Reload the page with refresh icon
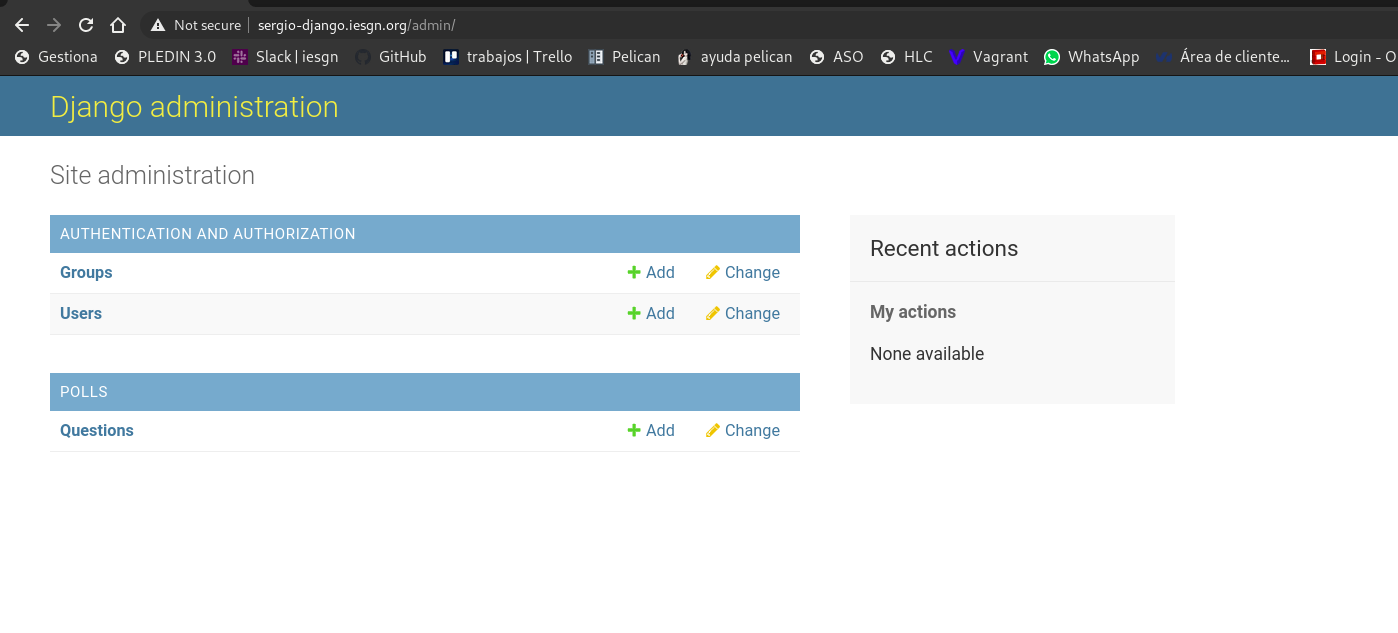 click(86, 25)
